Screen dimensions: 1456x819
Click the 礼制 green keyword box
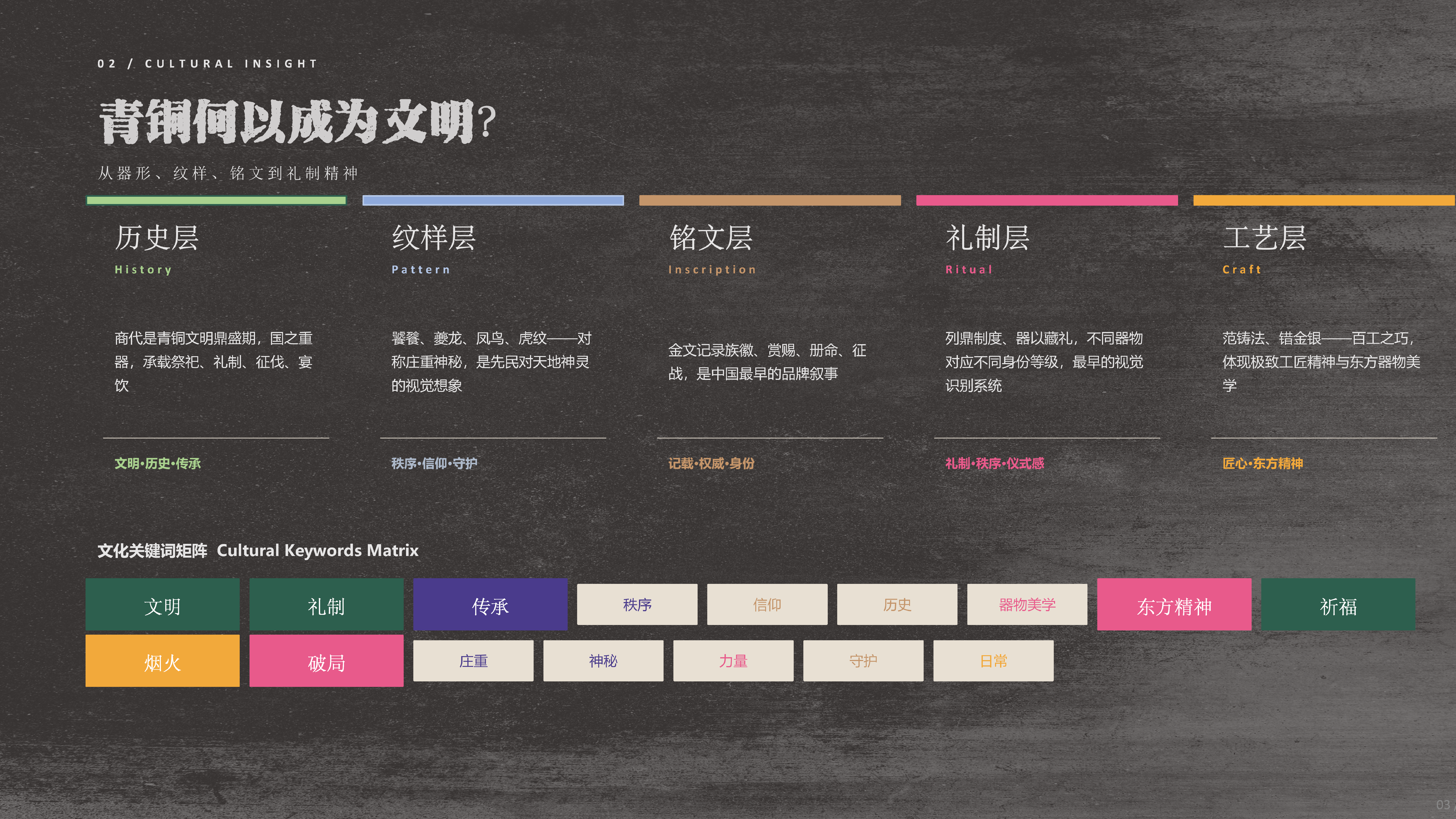pyautogui.click(x=326, y=604)
